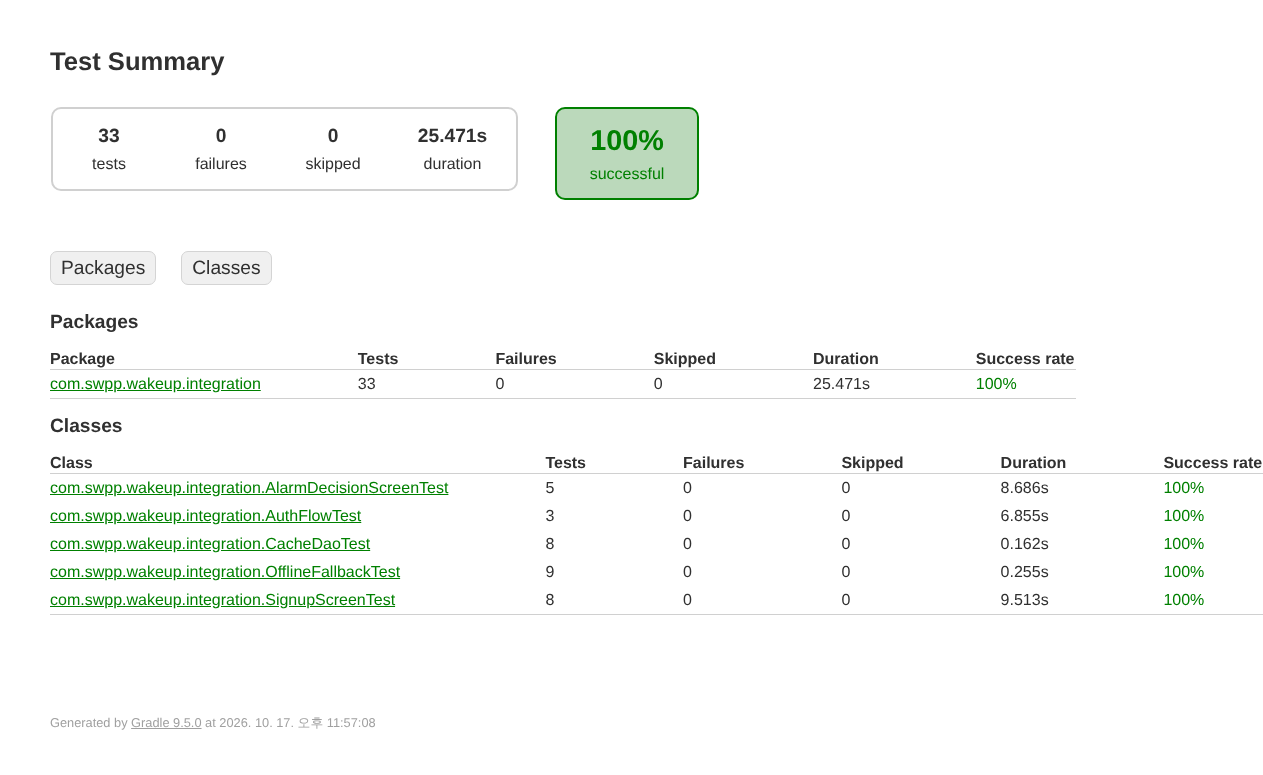1263x775 pixels.
Task: Click Success rate header in Packages table
Action: [x=1025, y=359]
